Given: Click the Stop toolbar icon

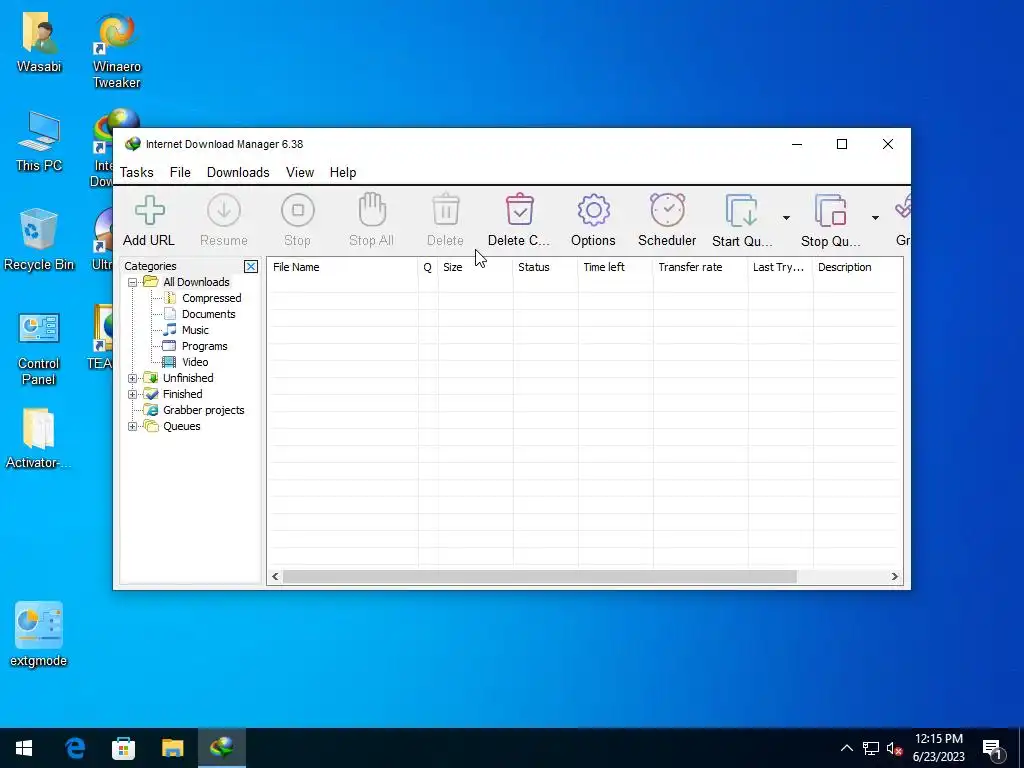Looking at the screenshot, I should (x=297, y=210).
